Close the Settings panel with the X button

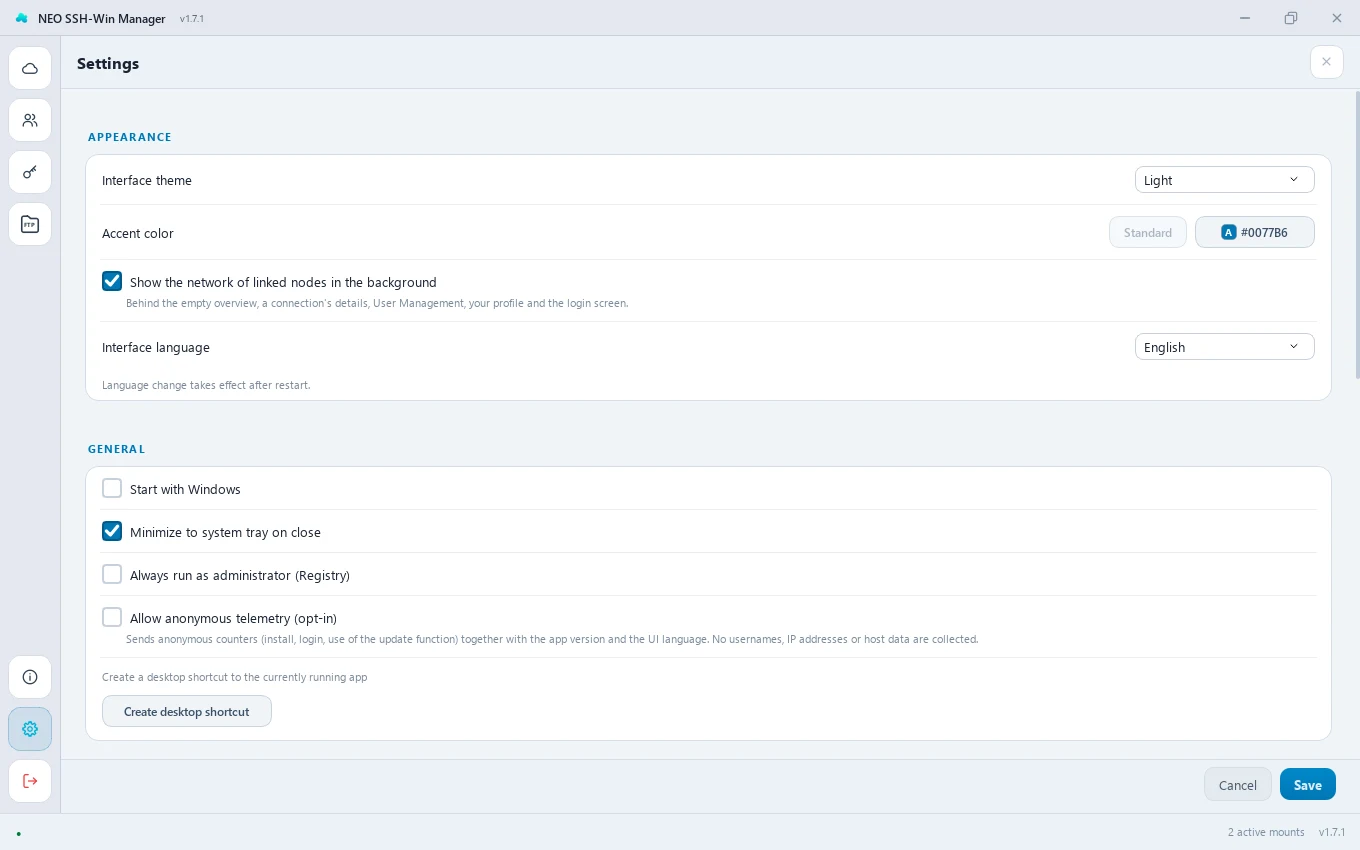point(1326,62)
